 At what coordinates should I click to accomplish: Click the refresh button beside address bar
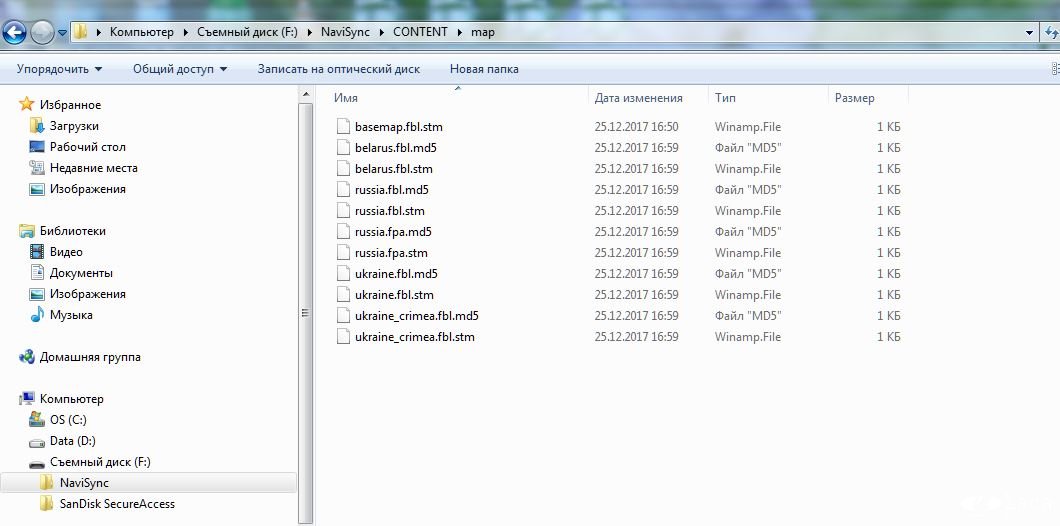pos(1051,32)
